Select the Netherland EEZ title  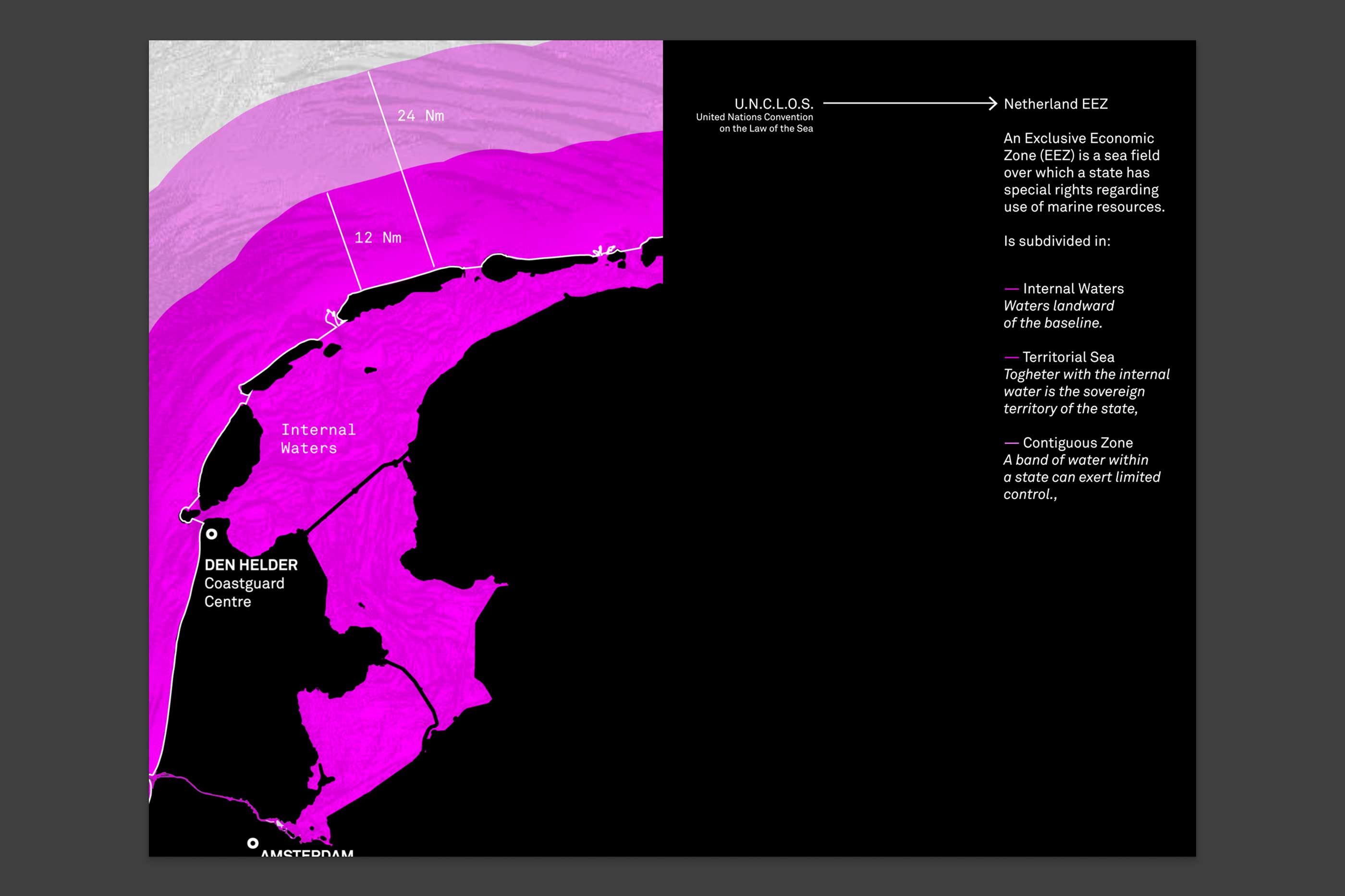(x=1055, y=104)
